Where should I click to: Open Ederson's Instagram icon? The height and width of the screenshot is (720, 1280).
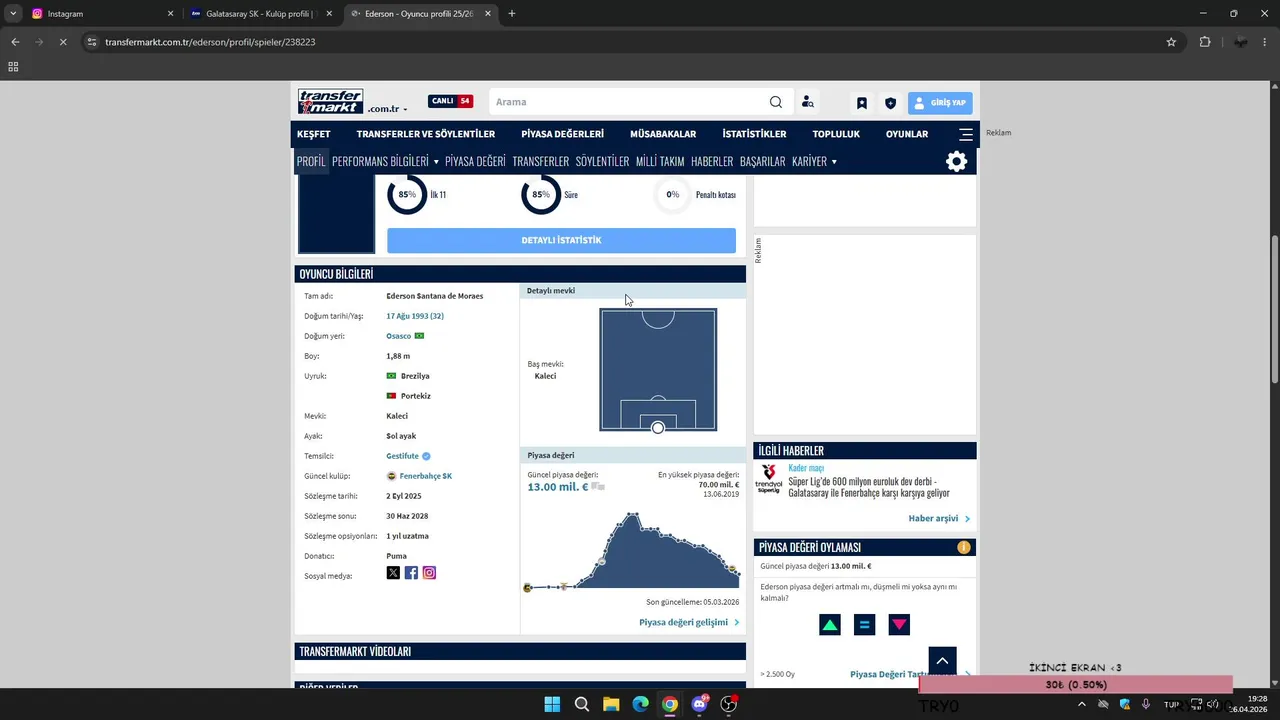tap(429, 573)
